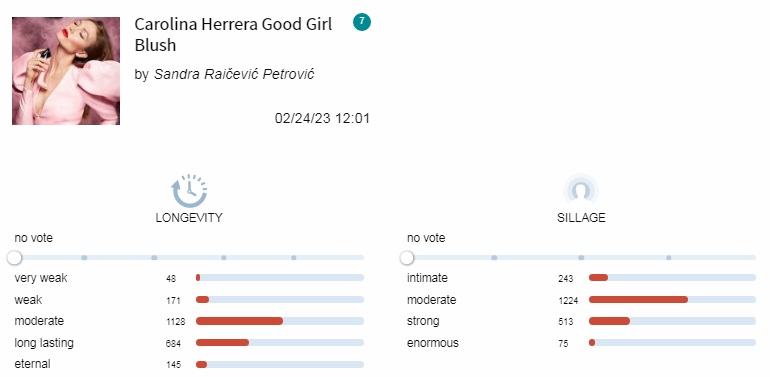Click the longevity slider's no-vote handle

tap(15, 257)
